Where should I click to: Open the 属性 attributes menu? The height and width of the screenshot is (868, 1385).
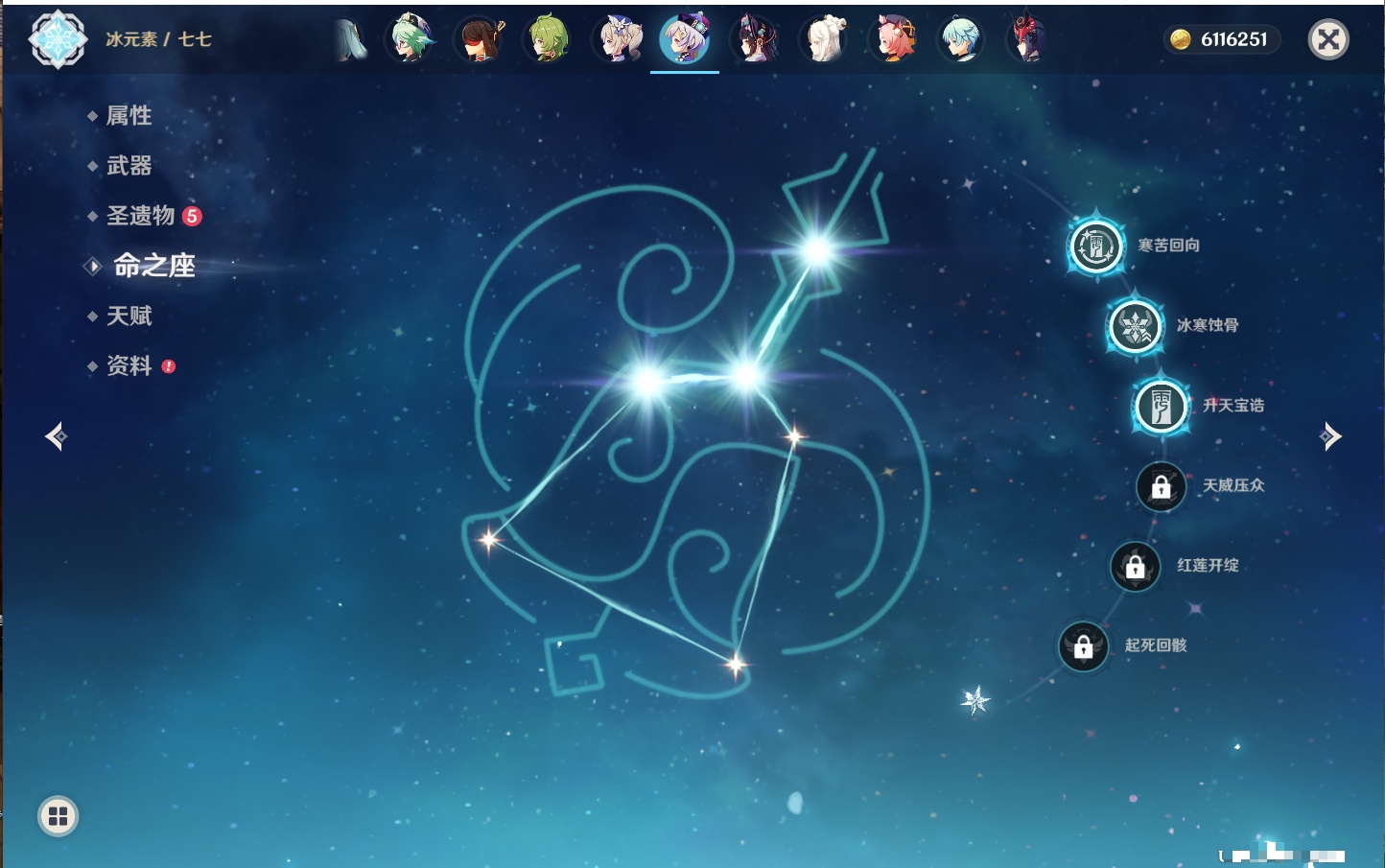[x=129, y=116]
